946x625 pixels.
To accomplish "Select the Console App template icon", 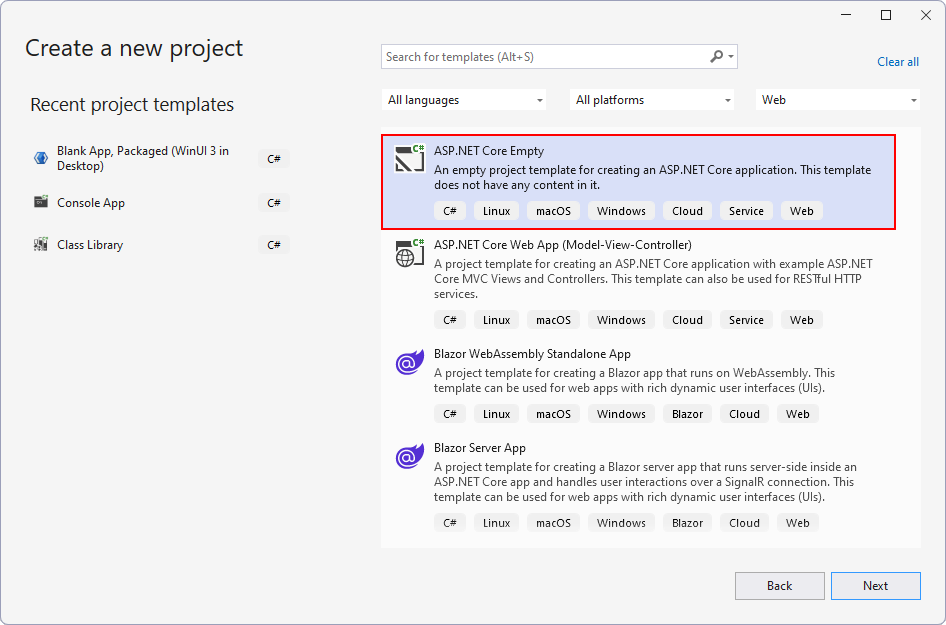I will point(40,202).
